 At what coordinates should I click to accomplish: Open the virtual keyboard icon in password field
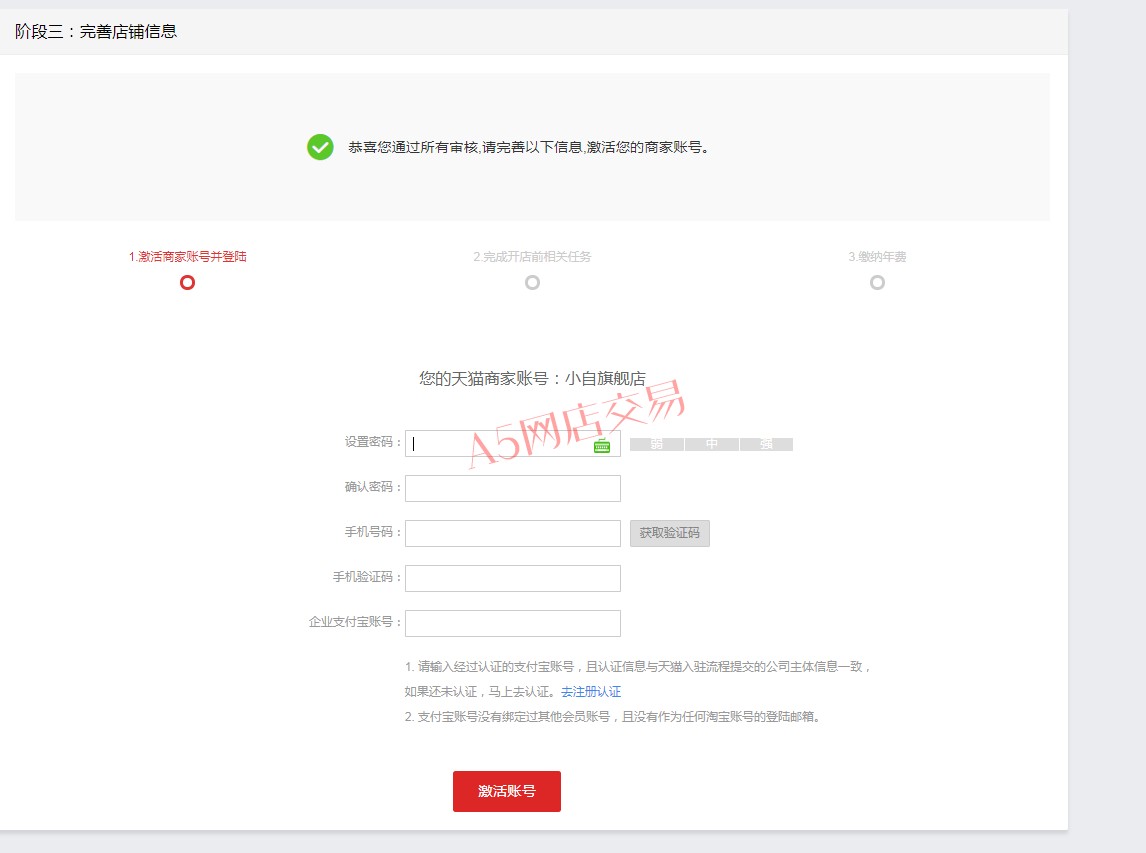(x=602, y=445)
